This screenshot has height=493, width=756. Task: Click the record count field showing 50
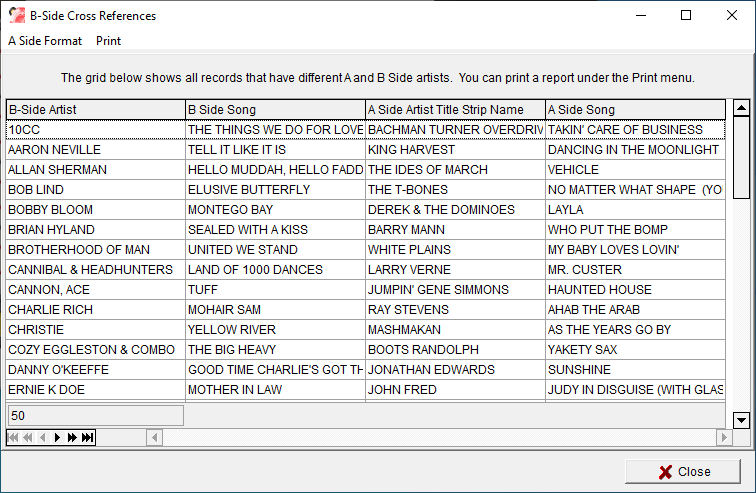(95, 415)
